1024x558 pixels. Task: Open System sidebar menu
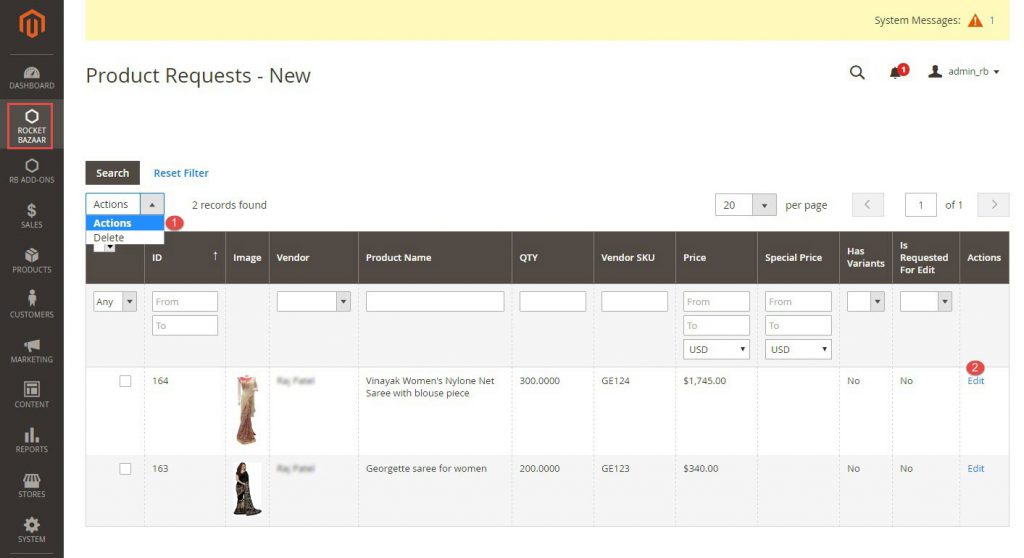point(31,530)
